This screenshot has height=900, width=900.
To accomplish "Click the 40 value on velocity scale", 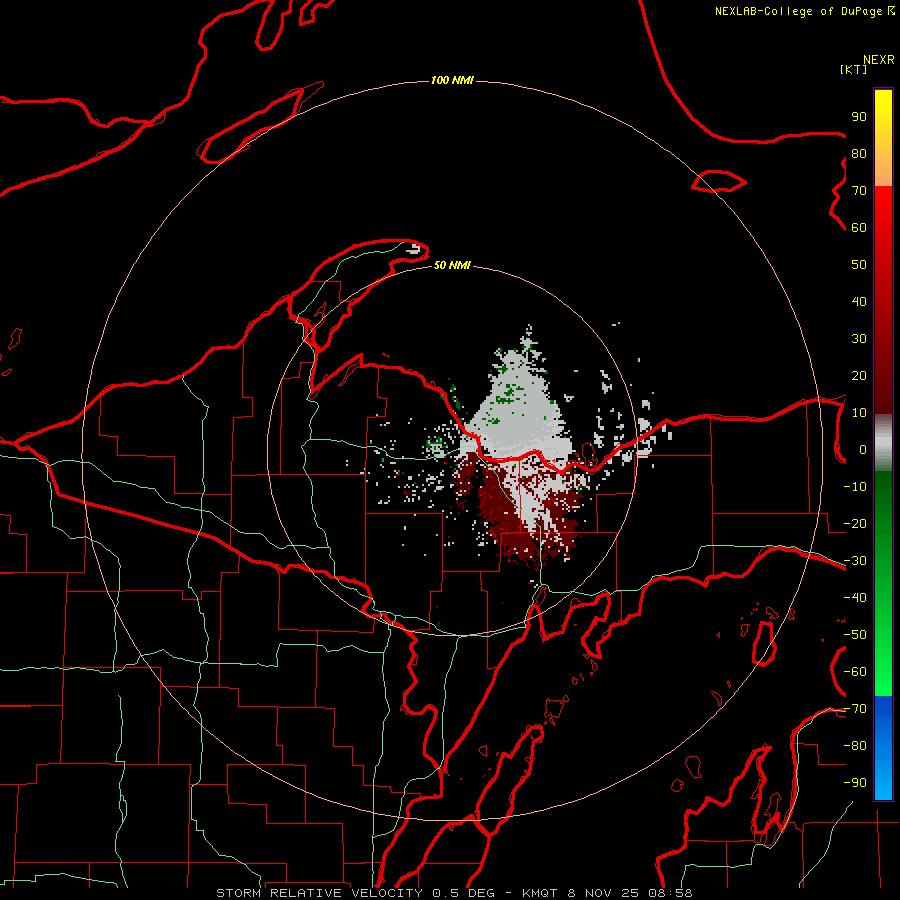I will tap(859, 302).
